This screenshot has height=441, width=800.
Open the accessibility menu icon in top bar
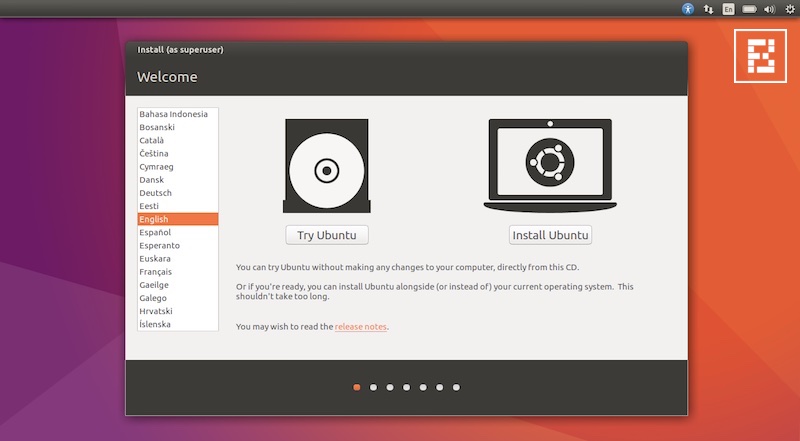688,9
